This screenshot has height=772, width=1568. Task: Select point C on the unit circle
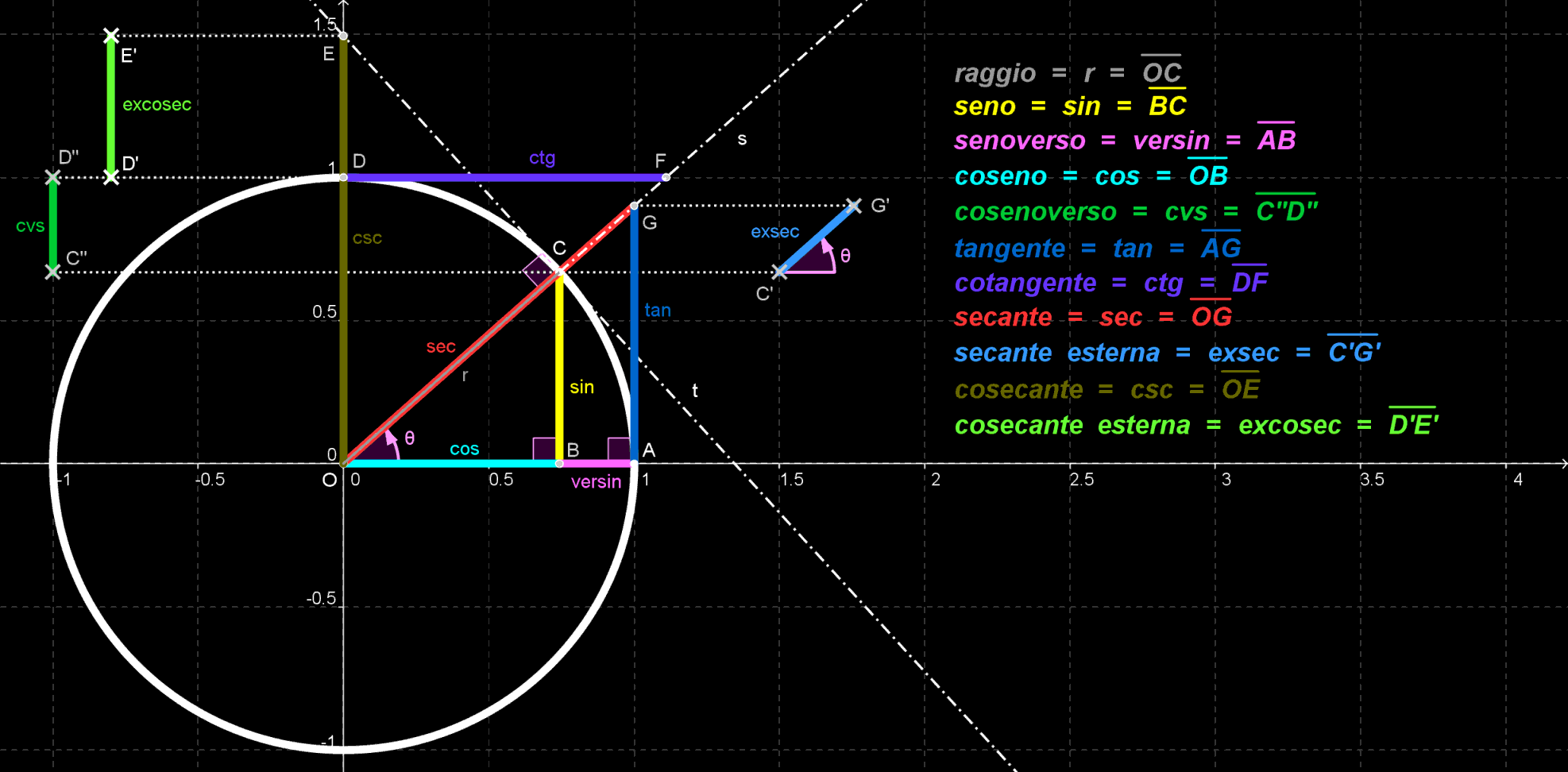[x=559, y=272]
